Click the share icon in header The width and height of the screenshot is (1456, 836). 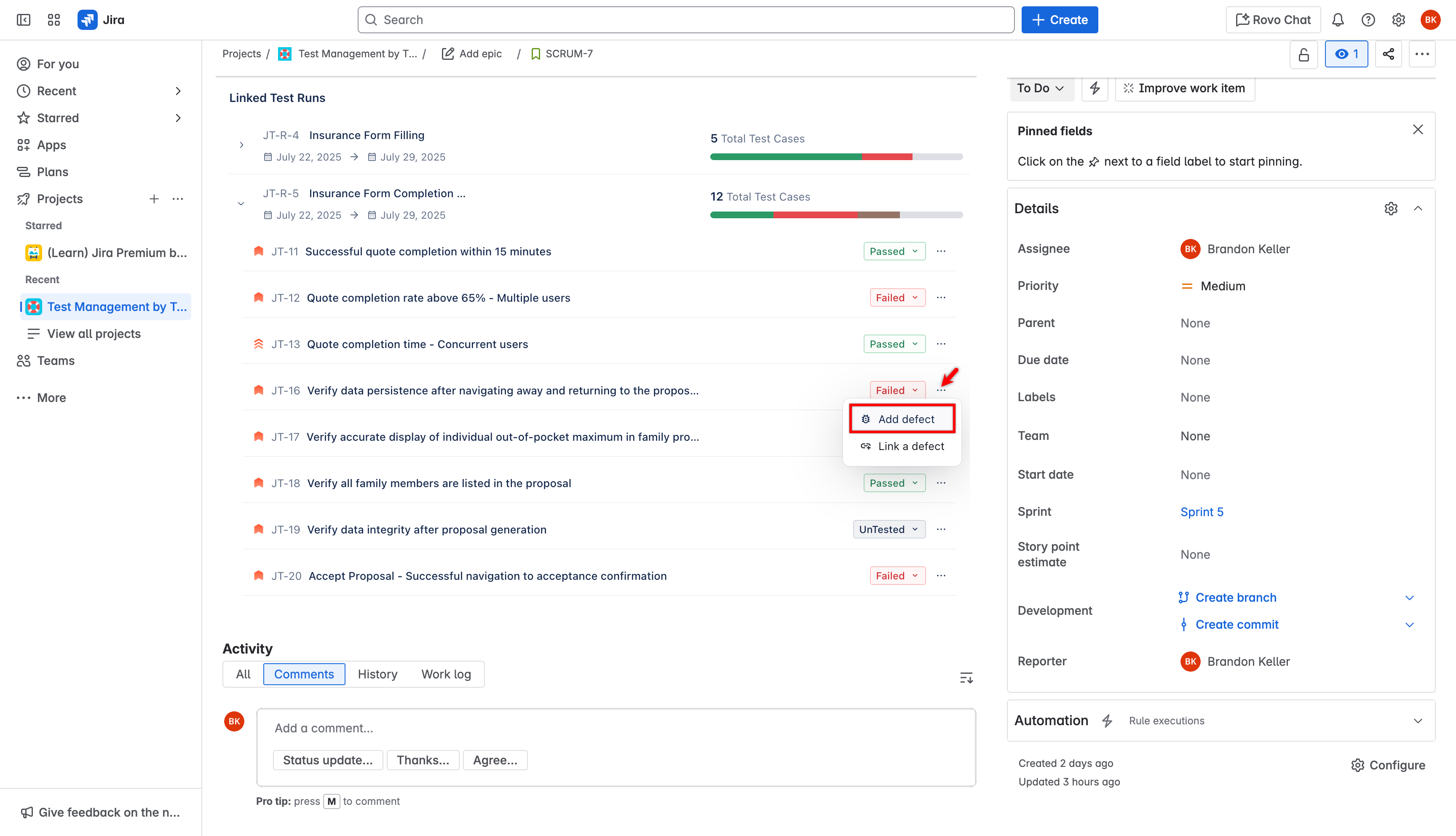pyautogui.click(x=1388, y=54)
